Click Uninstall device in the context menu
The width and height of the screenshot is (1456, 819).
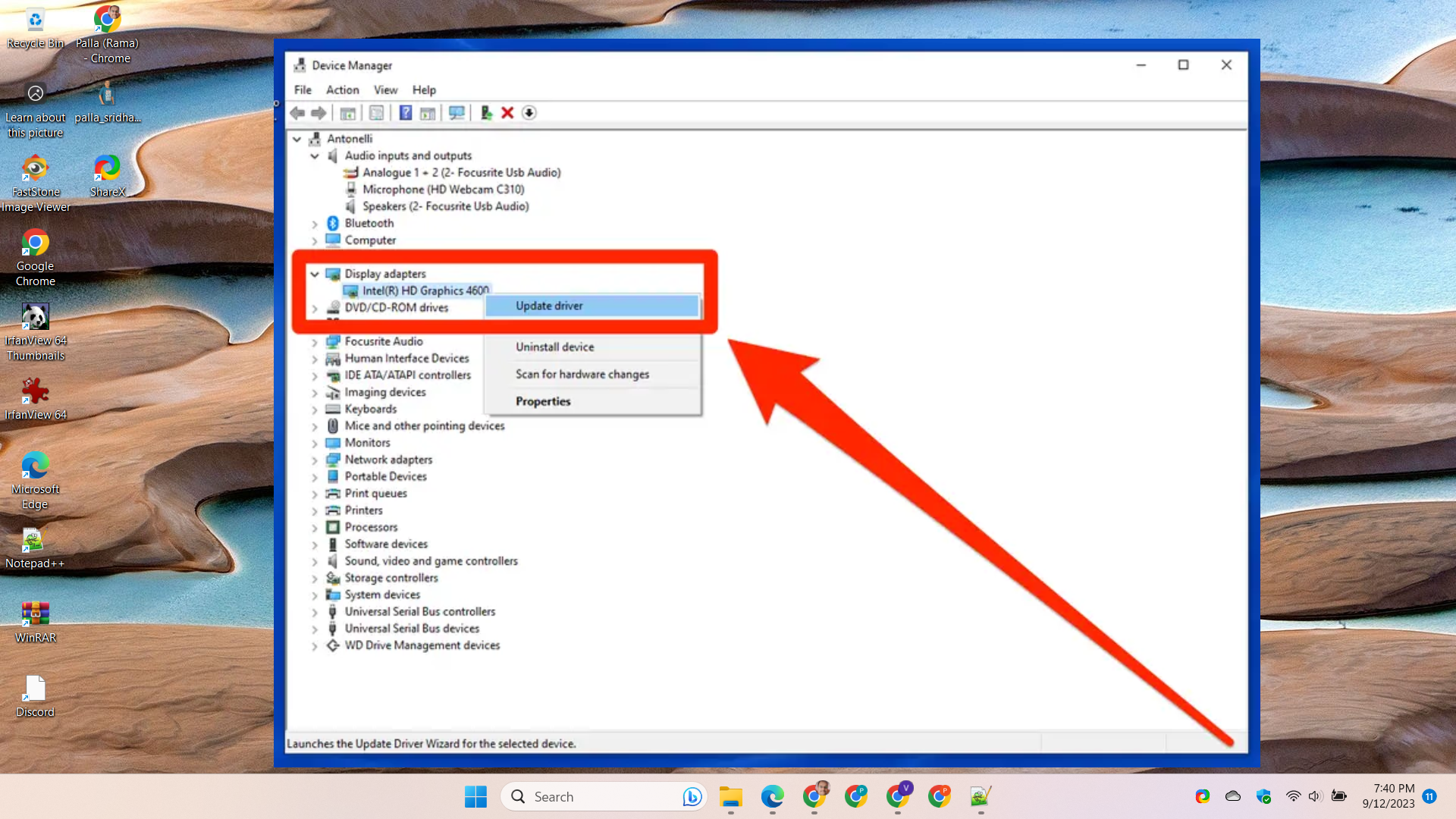554,347
